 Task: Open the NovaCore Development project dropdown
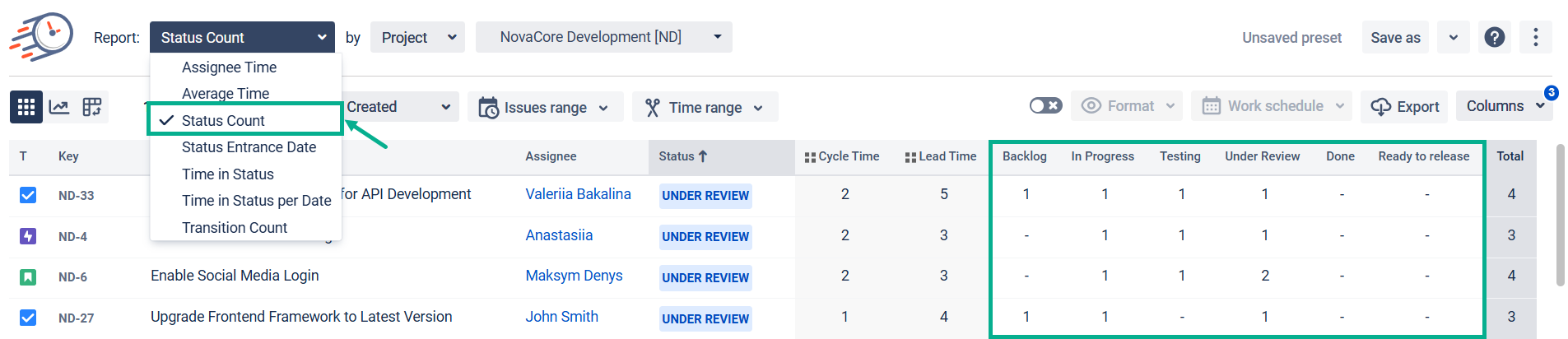coord(603,37)
